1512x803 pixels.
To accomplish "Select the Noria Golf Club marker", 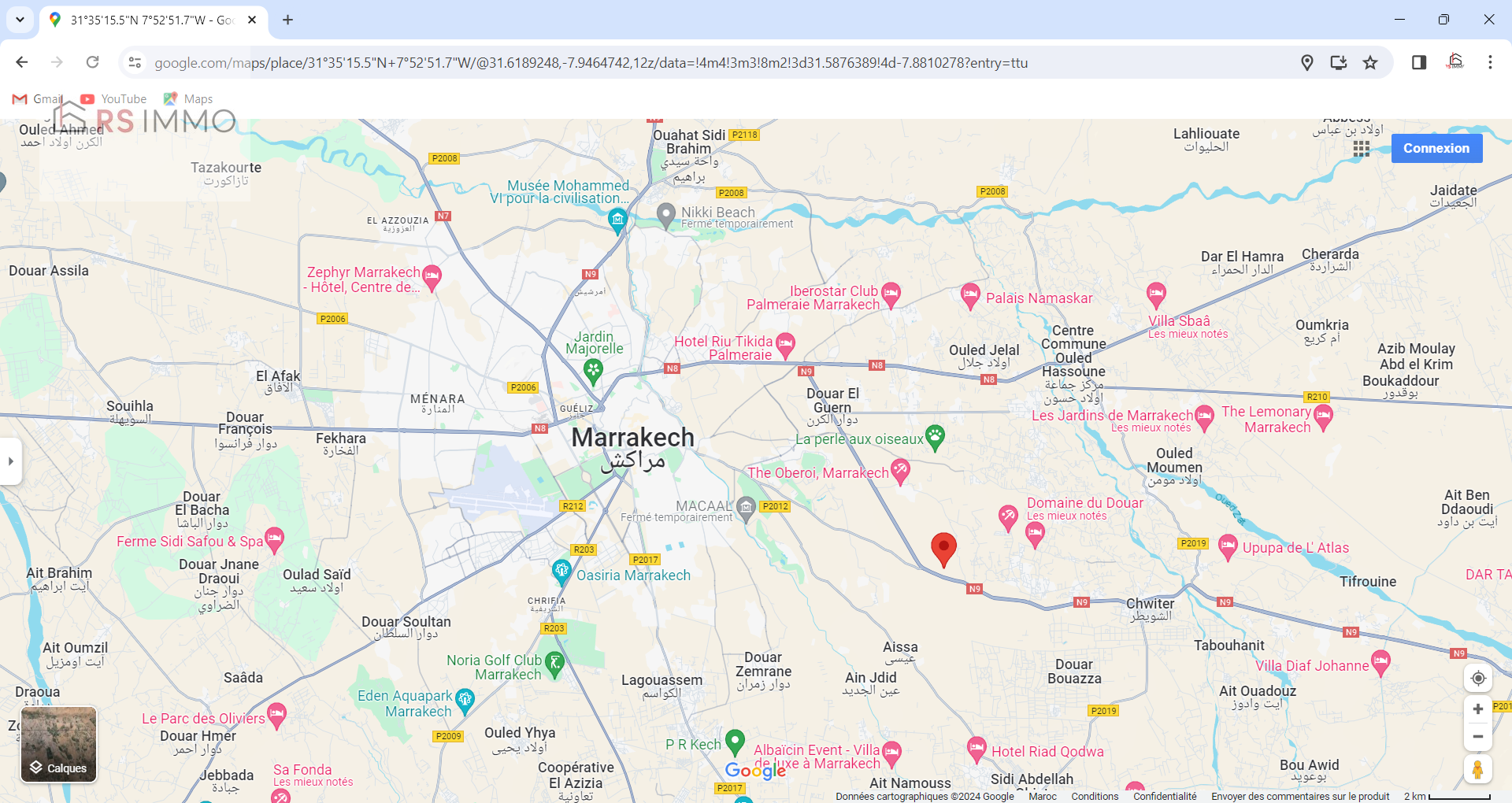I will 554,664.
